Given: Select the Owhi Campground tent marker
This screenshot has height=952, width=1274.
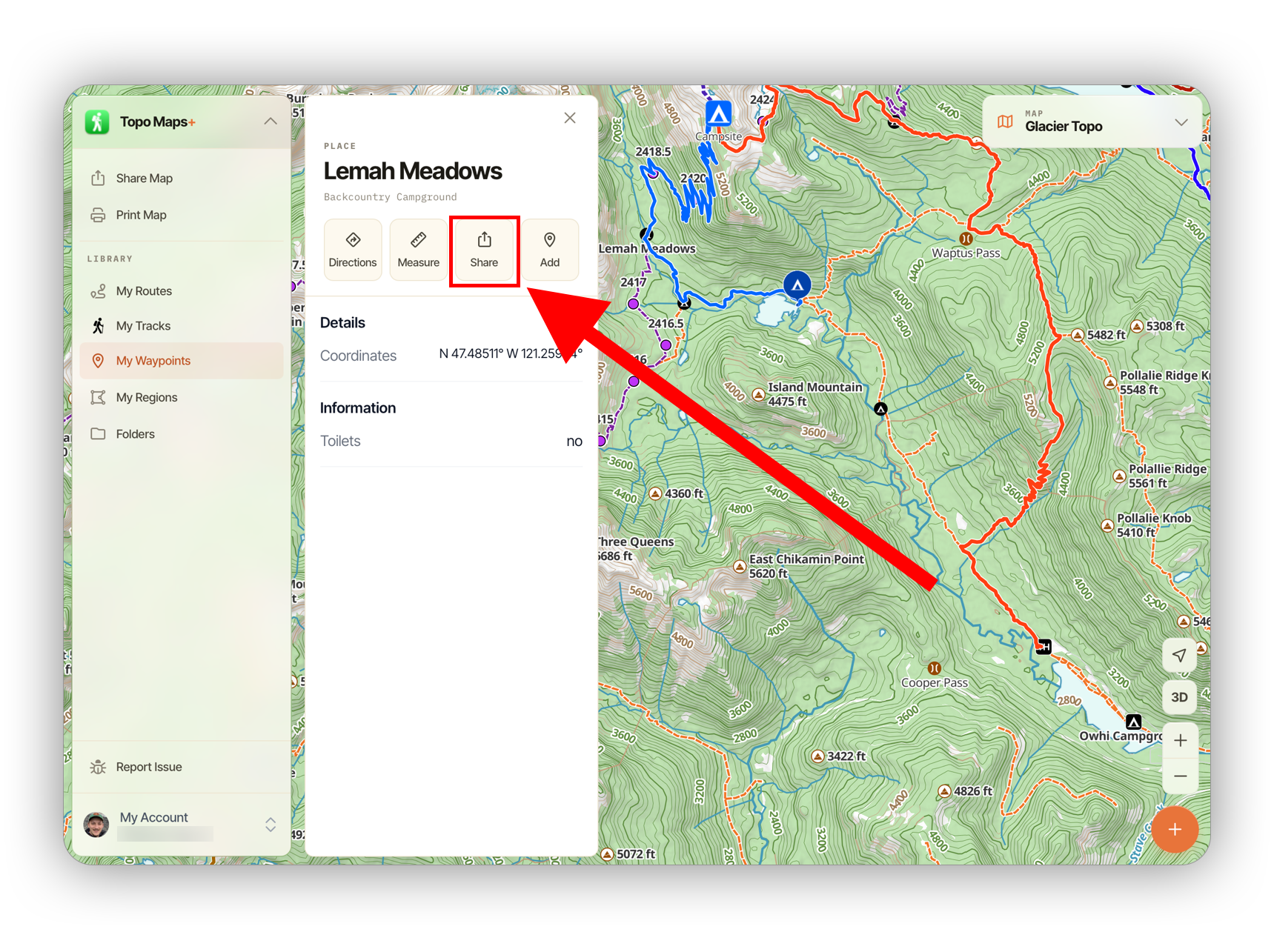Looking at the screenshot, I should (x=1134, y=722).
